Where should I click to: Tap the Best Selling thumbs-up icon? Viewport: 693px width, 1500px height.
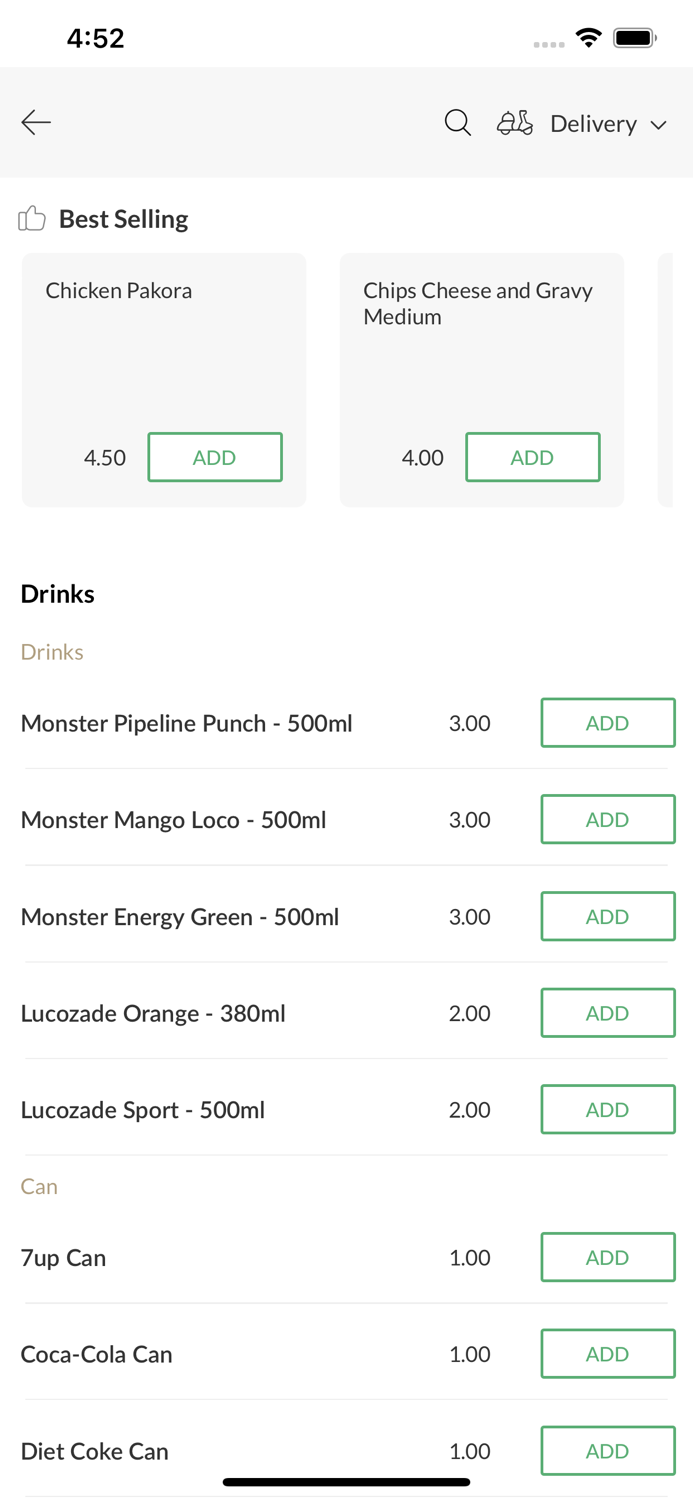click(x=32, y=218)
